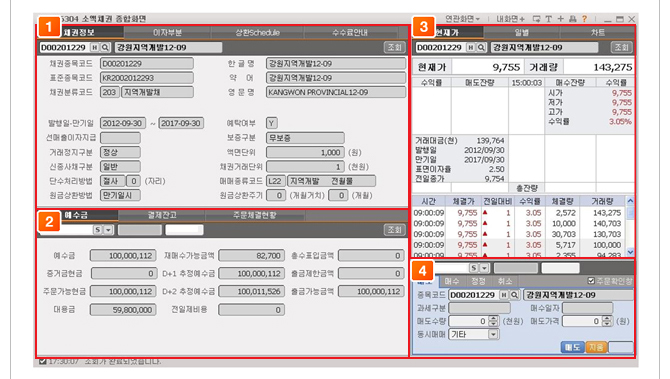
Task: Open the font size T icon
Action: pos(549,19)
